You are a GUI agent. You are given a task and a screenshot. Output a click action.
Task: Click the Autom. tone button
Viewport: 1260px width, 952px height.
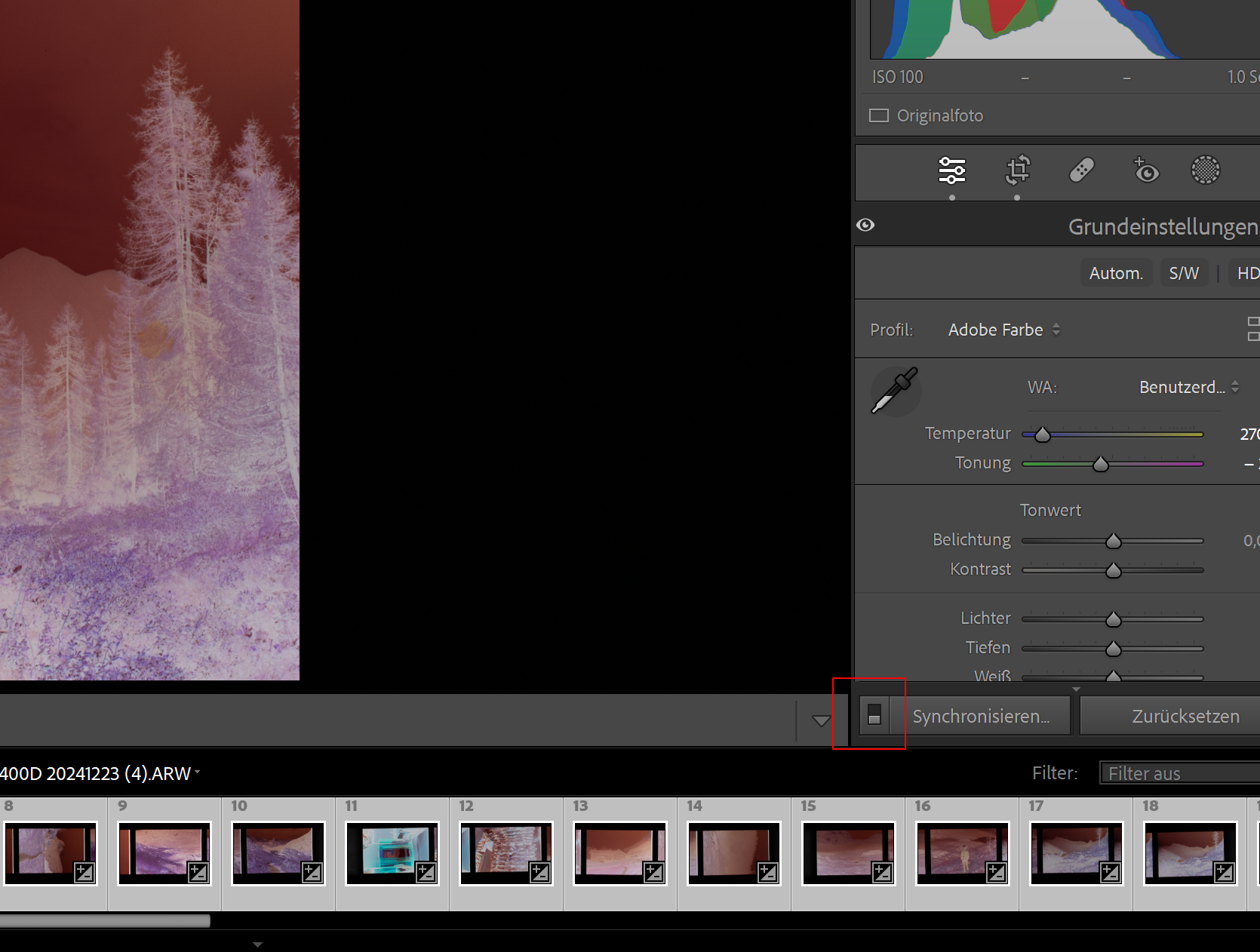pyautogui.click(x=1116, y=273)
